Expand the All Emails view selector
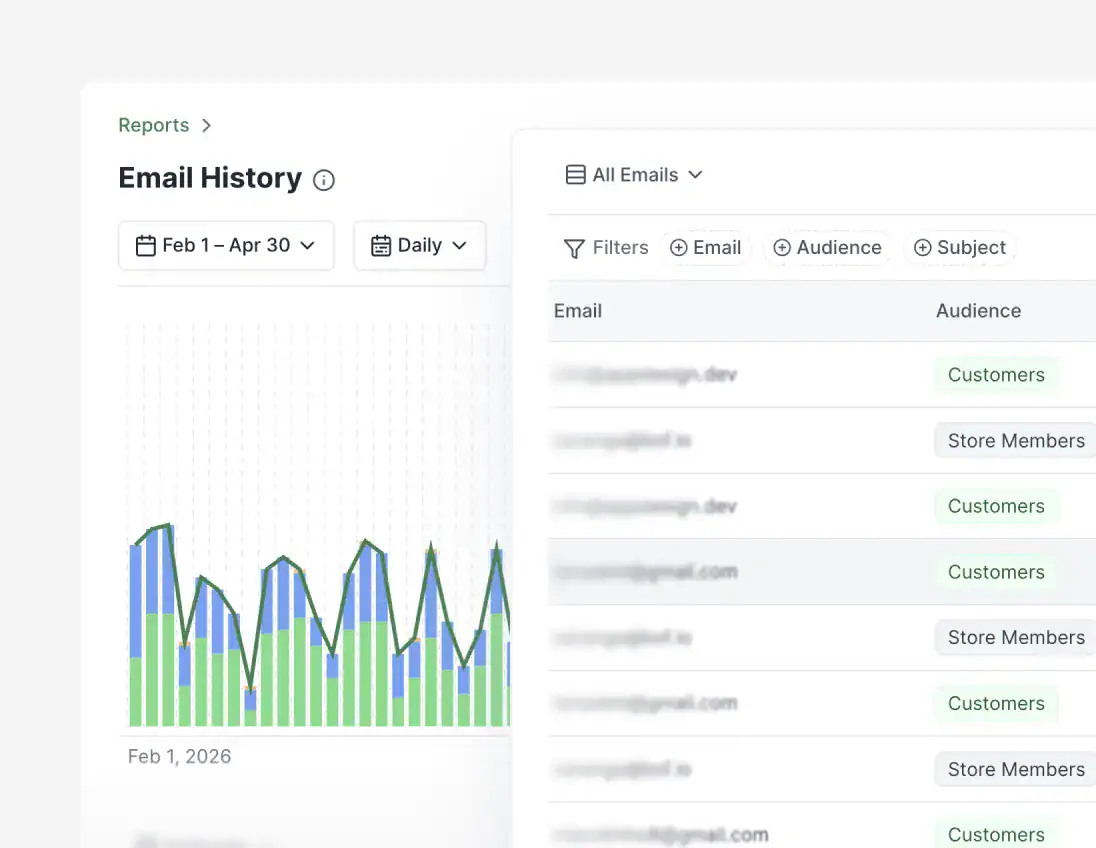The width and height of the screenshot is (1096, 848). 634,175
